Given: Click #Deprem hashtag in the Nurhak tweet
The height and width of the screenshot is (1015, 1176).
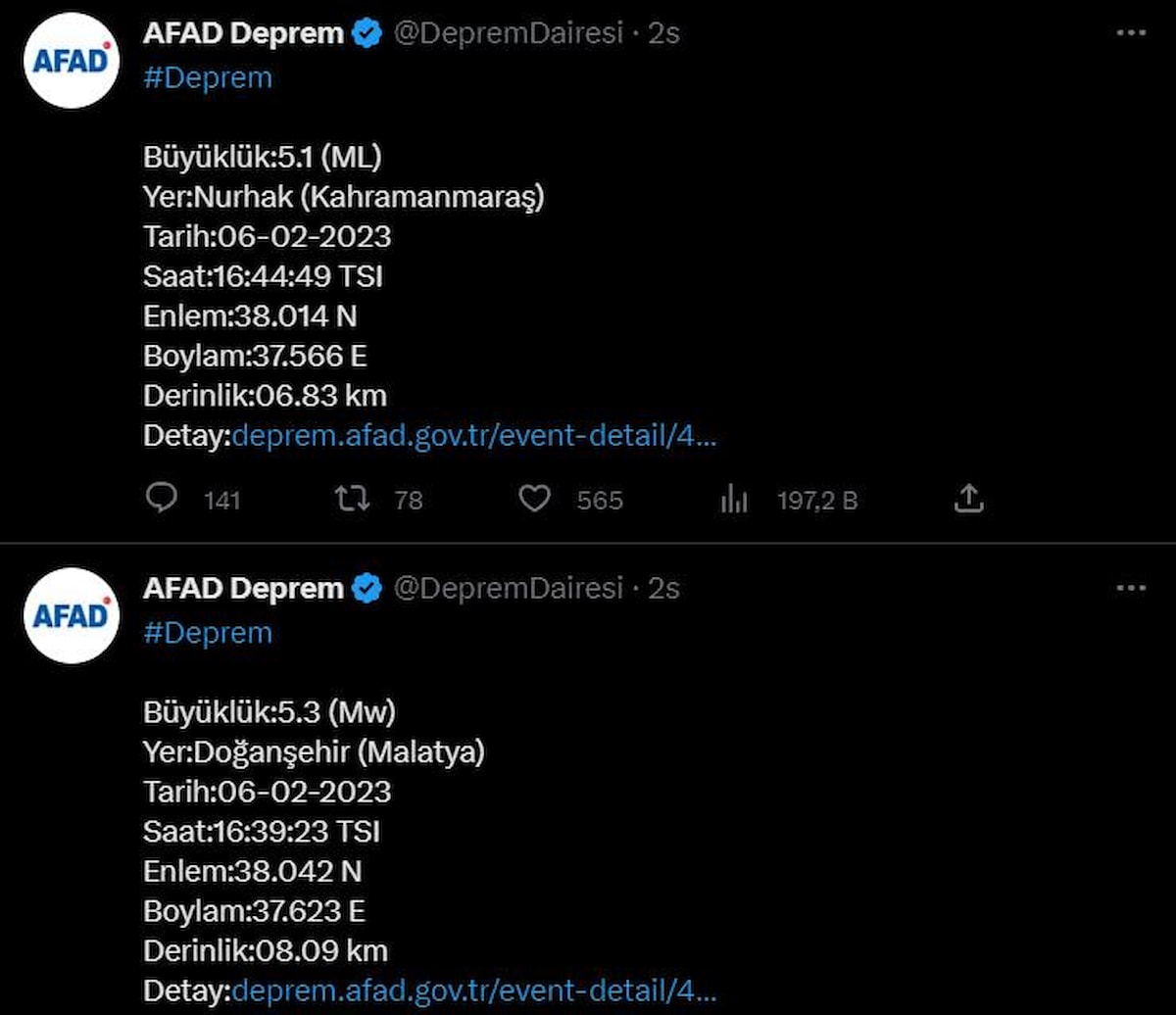Looking at the screenshot, I should pyautogui.click(x=208, y=78).
